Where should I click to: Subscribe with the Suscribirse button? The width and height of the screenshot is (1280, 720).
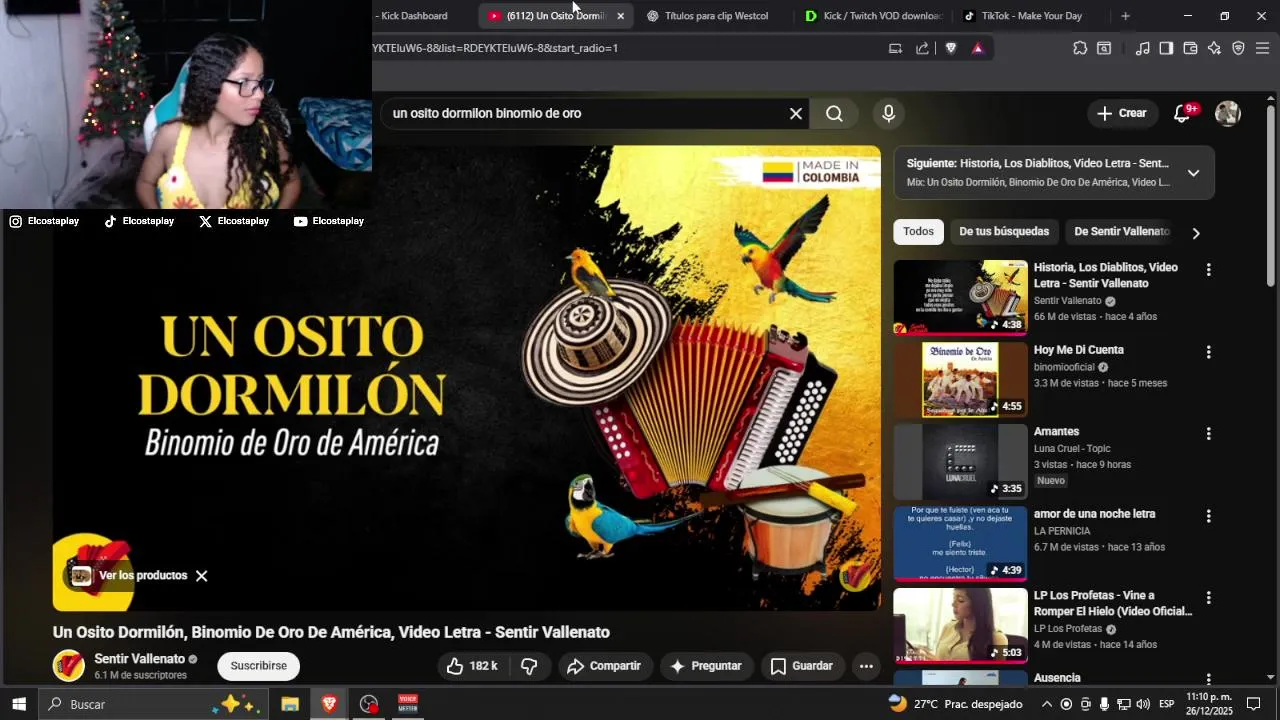point(259,666)
